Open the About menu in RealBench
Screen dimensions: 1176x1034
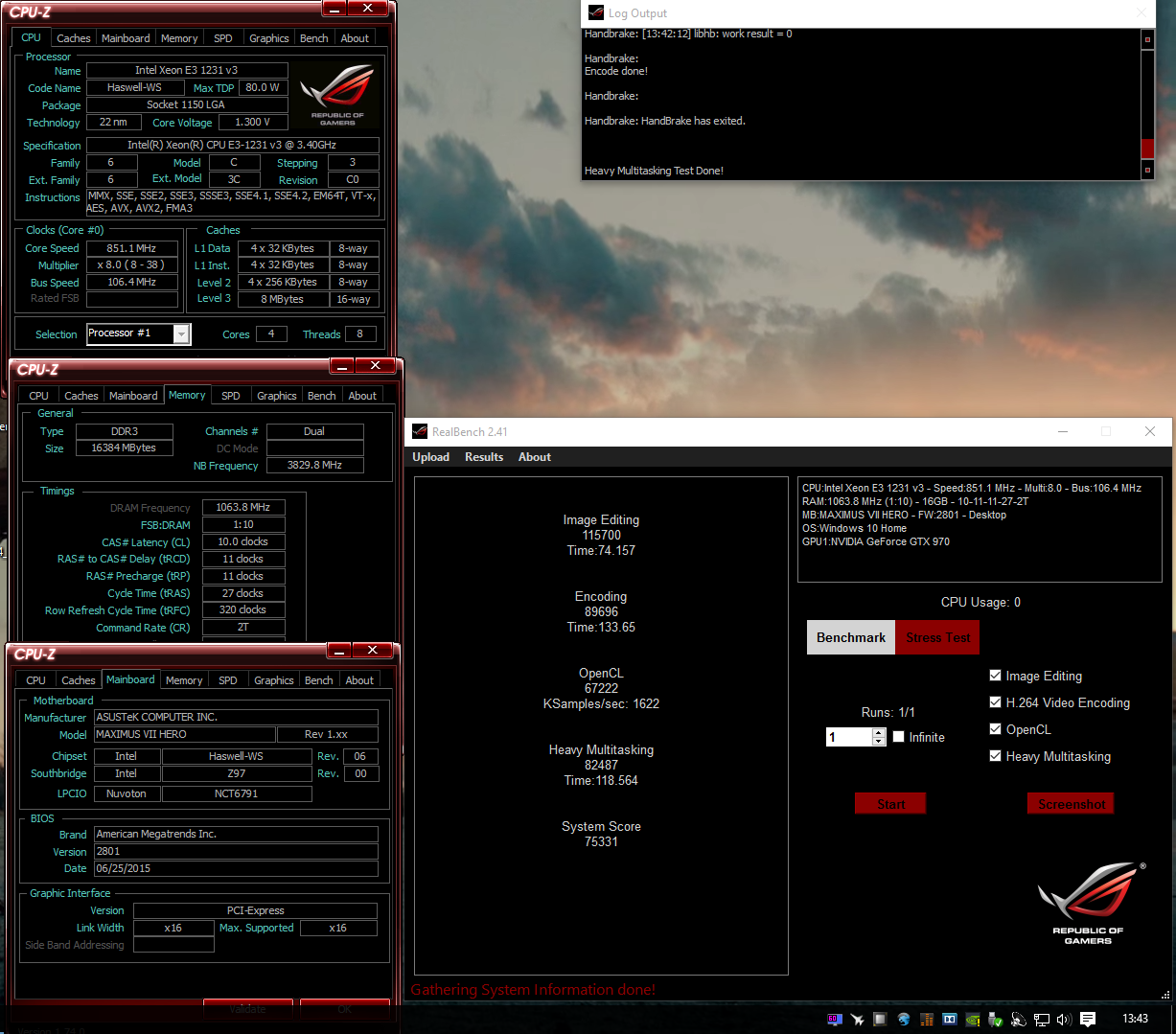coord(535,457)
